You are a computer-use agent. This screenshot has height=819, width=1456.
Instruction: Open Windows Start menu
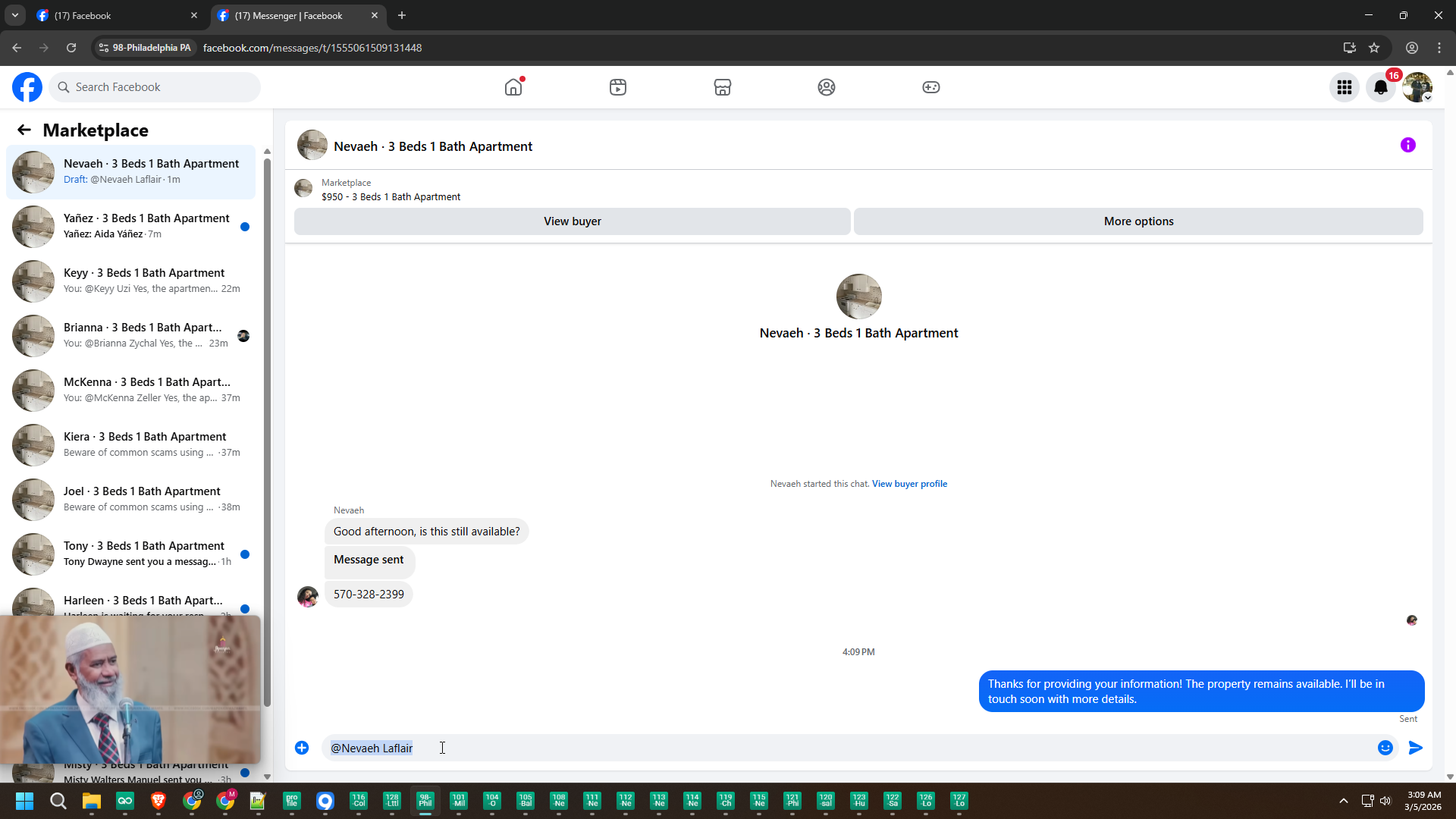point(24,801)
